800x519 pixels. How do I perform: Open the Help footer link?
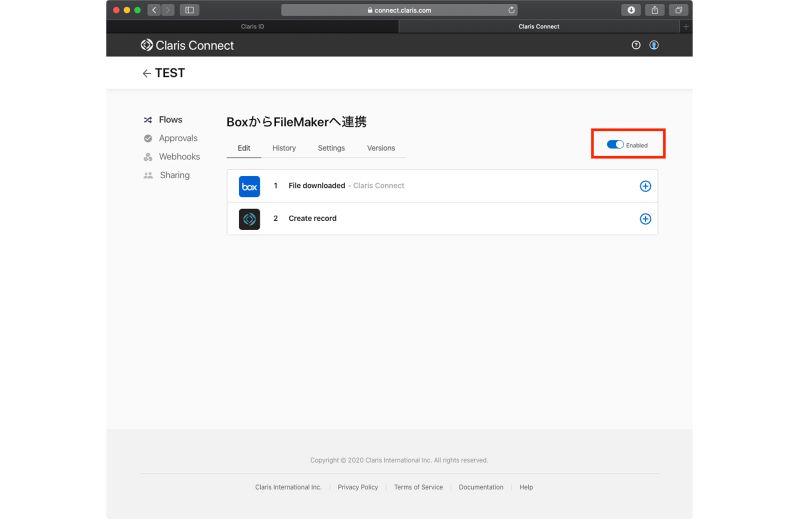[526, 487]
